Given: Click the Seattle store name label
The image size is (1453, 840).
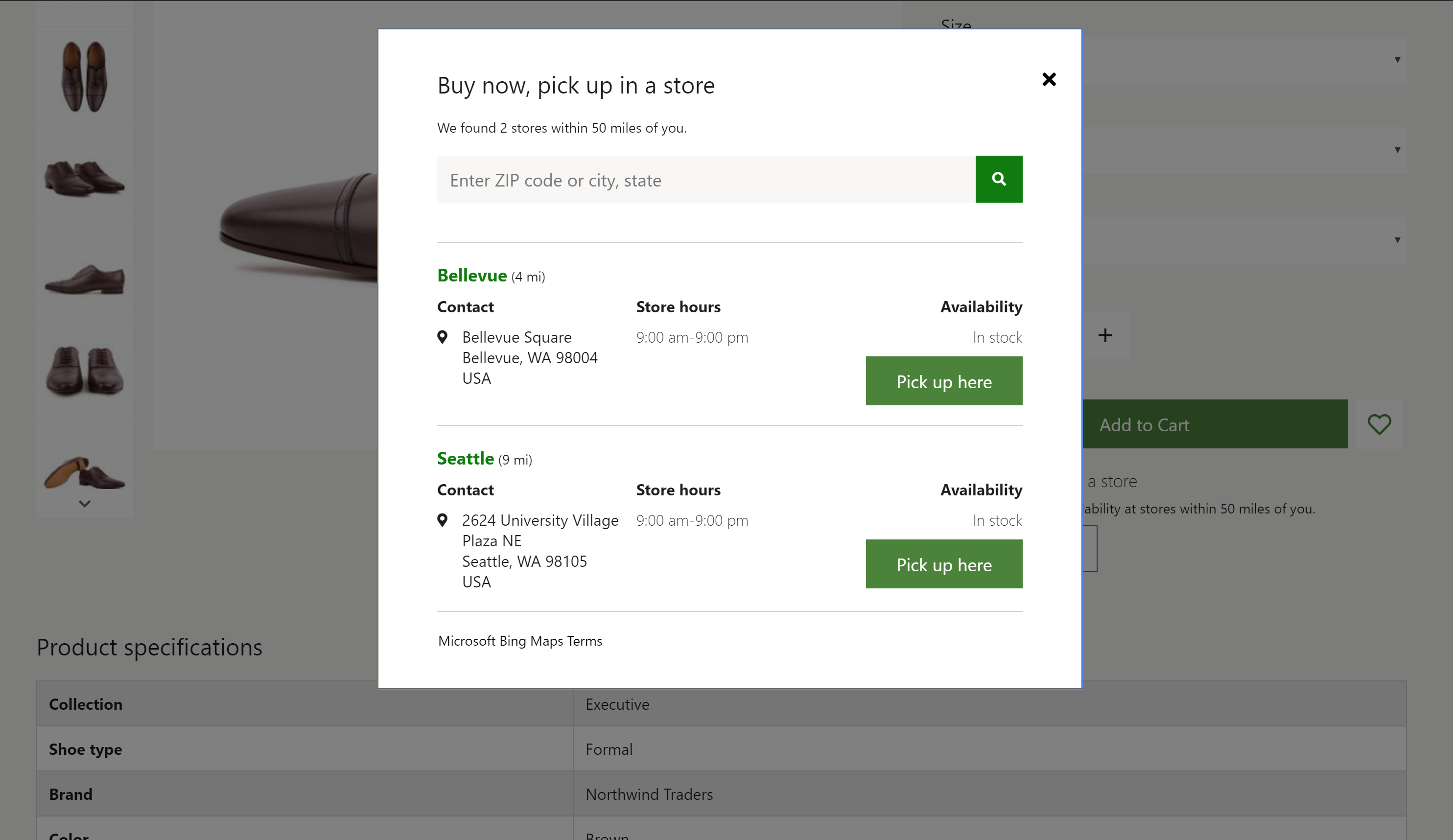Looking at the screenshot, I should tap(465, 458).
